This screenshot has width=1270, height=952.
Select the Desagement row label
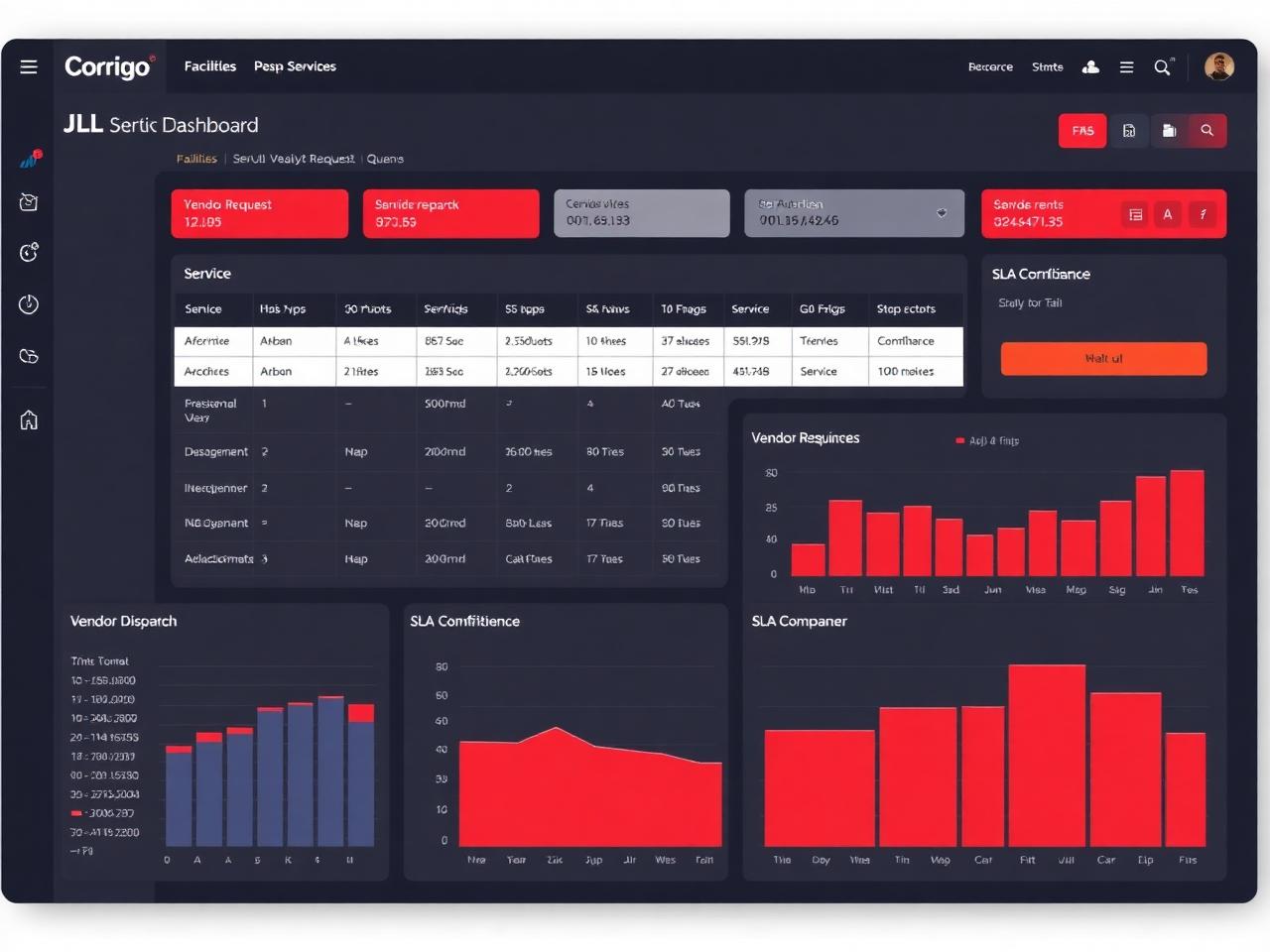point(216,452)
